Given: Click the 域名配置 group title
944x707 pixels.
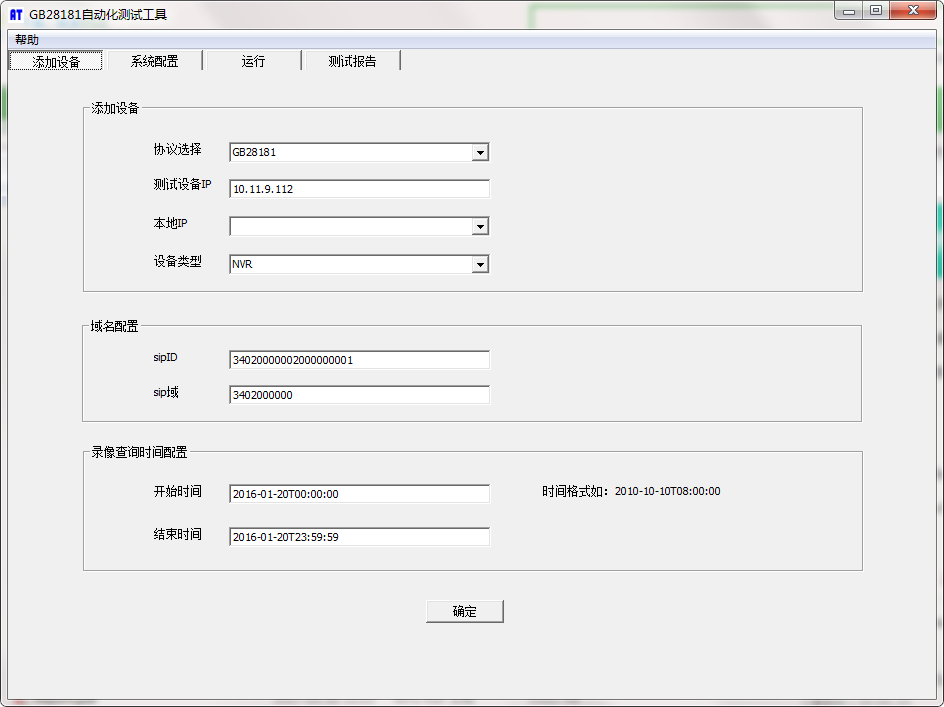Looking at the screenshot, I should [114, 326].
